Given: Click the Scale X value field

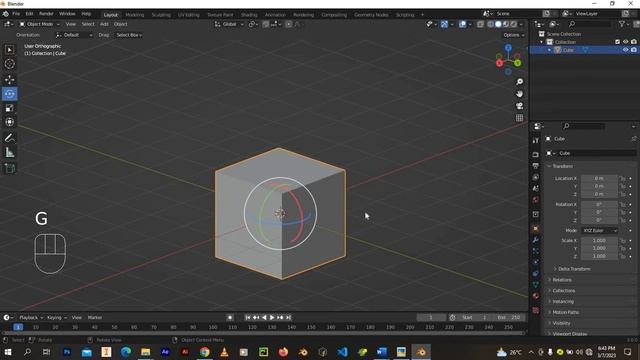Looking at the screenshot, I should [x=599, y=240].
